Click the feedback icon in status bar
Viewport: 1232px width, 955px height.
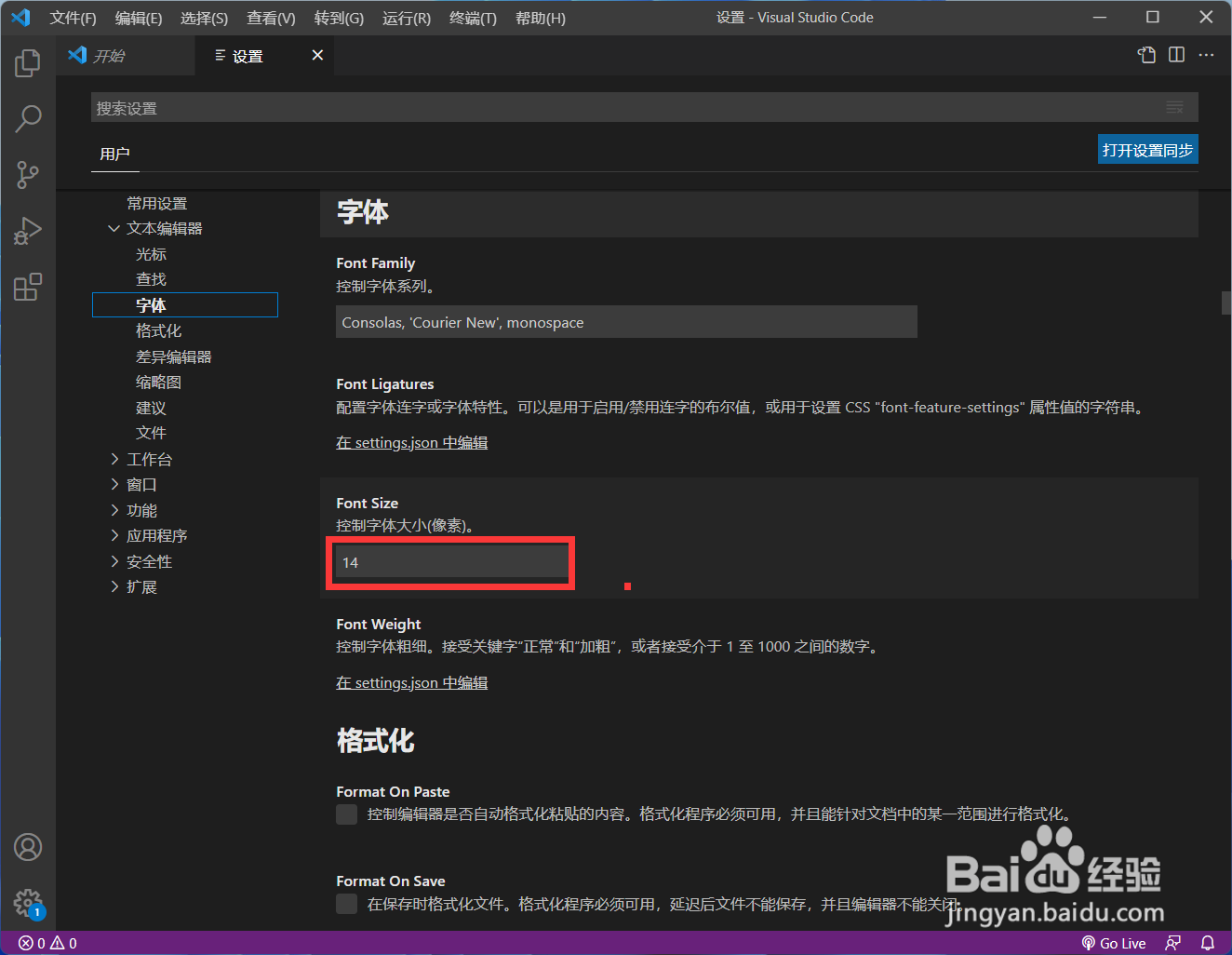1172,943
